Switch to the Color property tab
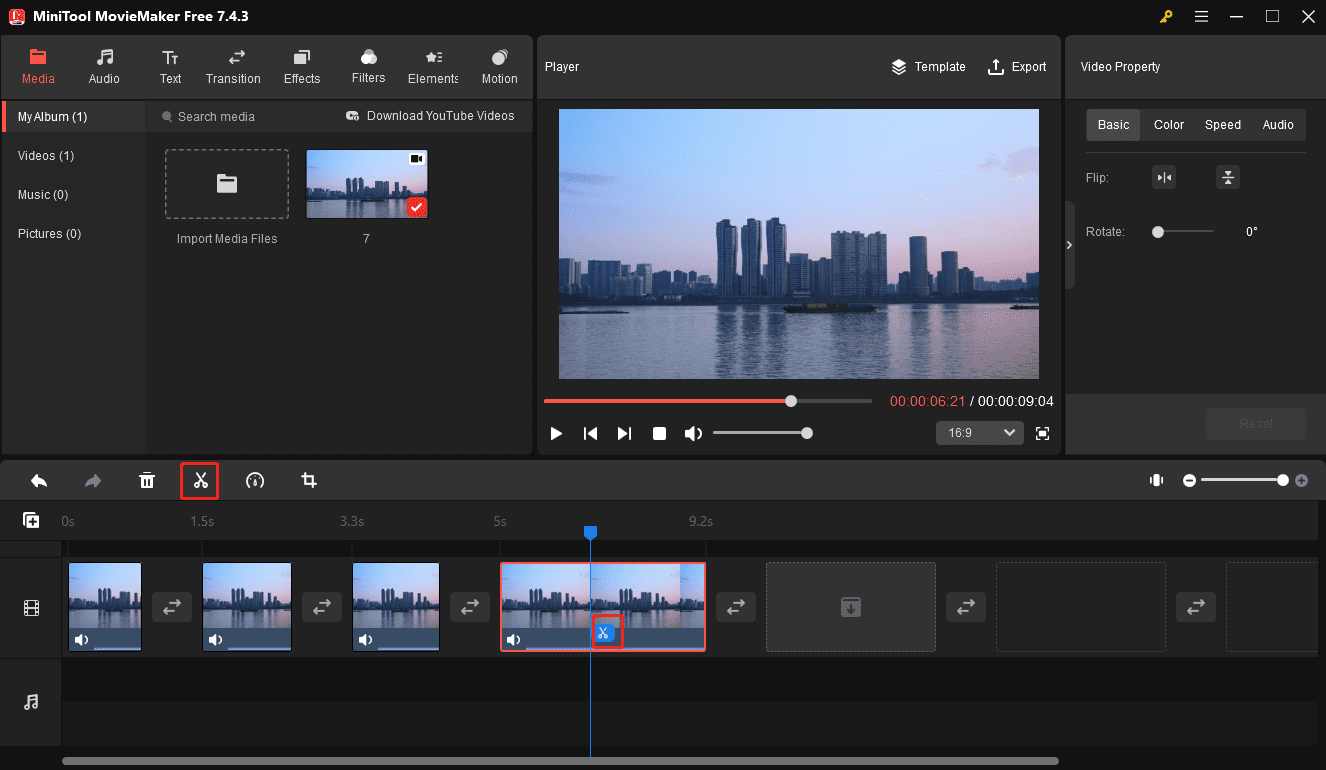Screen dimensions: 1326x770 (1169, 125)
